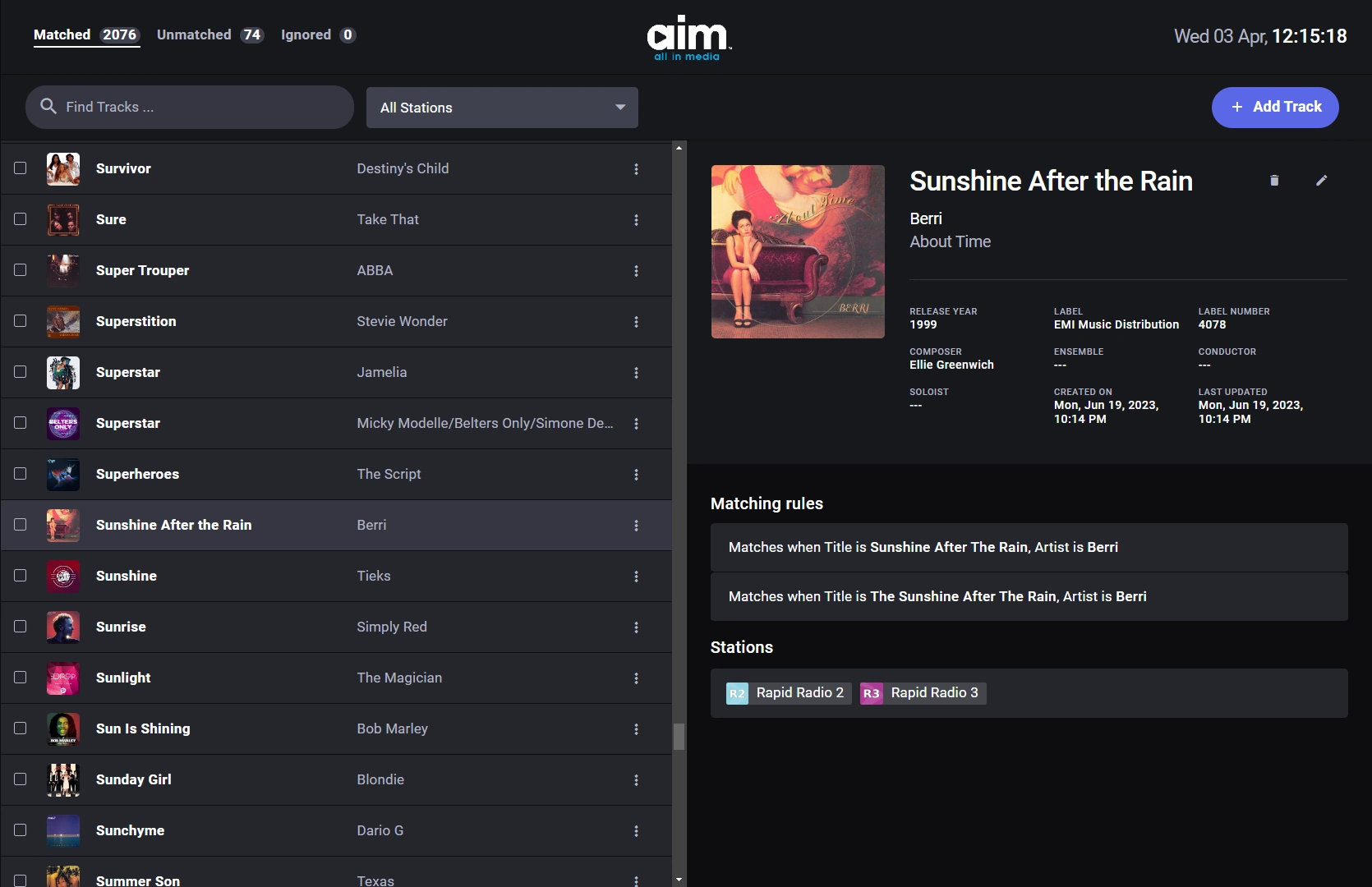Open the more options menu for Sun Is Shining
The image size is (1372, 887).
tap(636, 729)
